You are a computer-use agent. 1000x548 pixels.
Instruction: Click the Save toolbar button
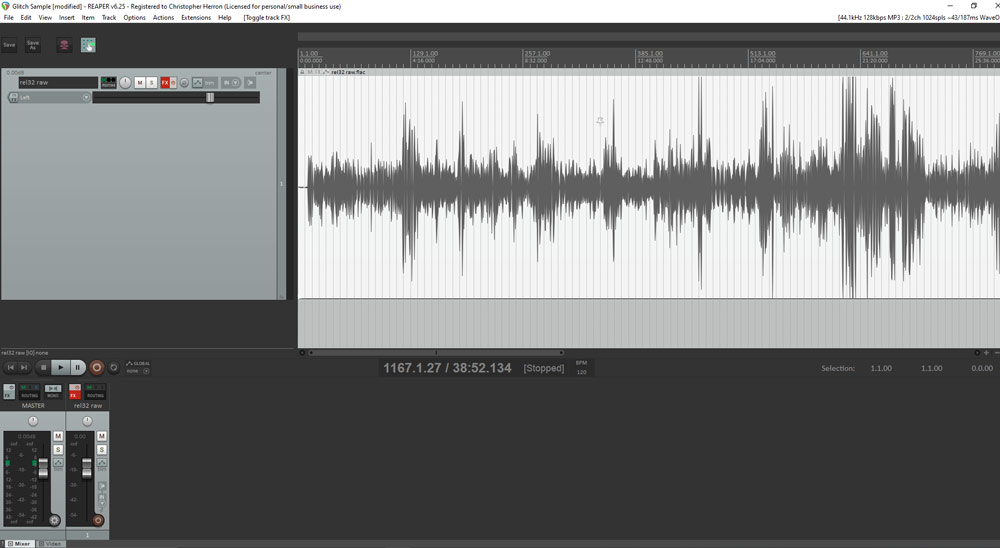coord(9,45)
